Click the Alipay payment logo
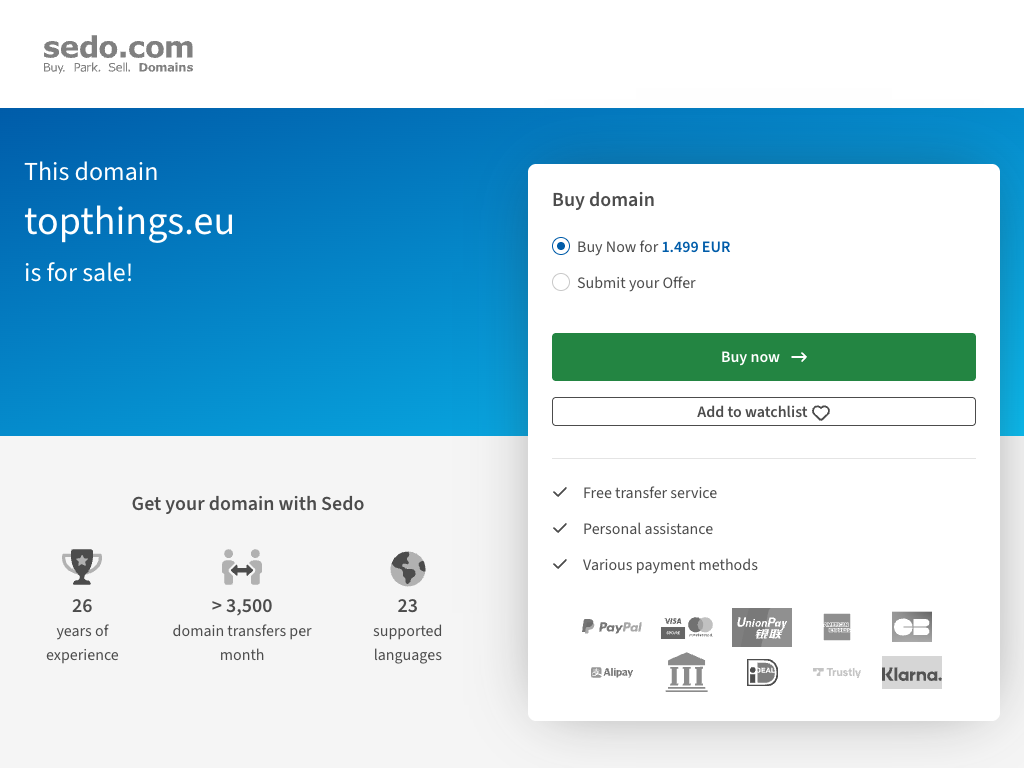 tap(612, 673)
